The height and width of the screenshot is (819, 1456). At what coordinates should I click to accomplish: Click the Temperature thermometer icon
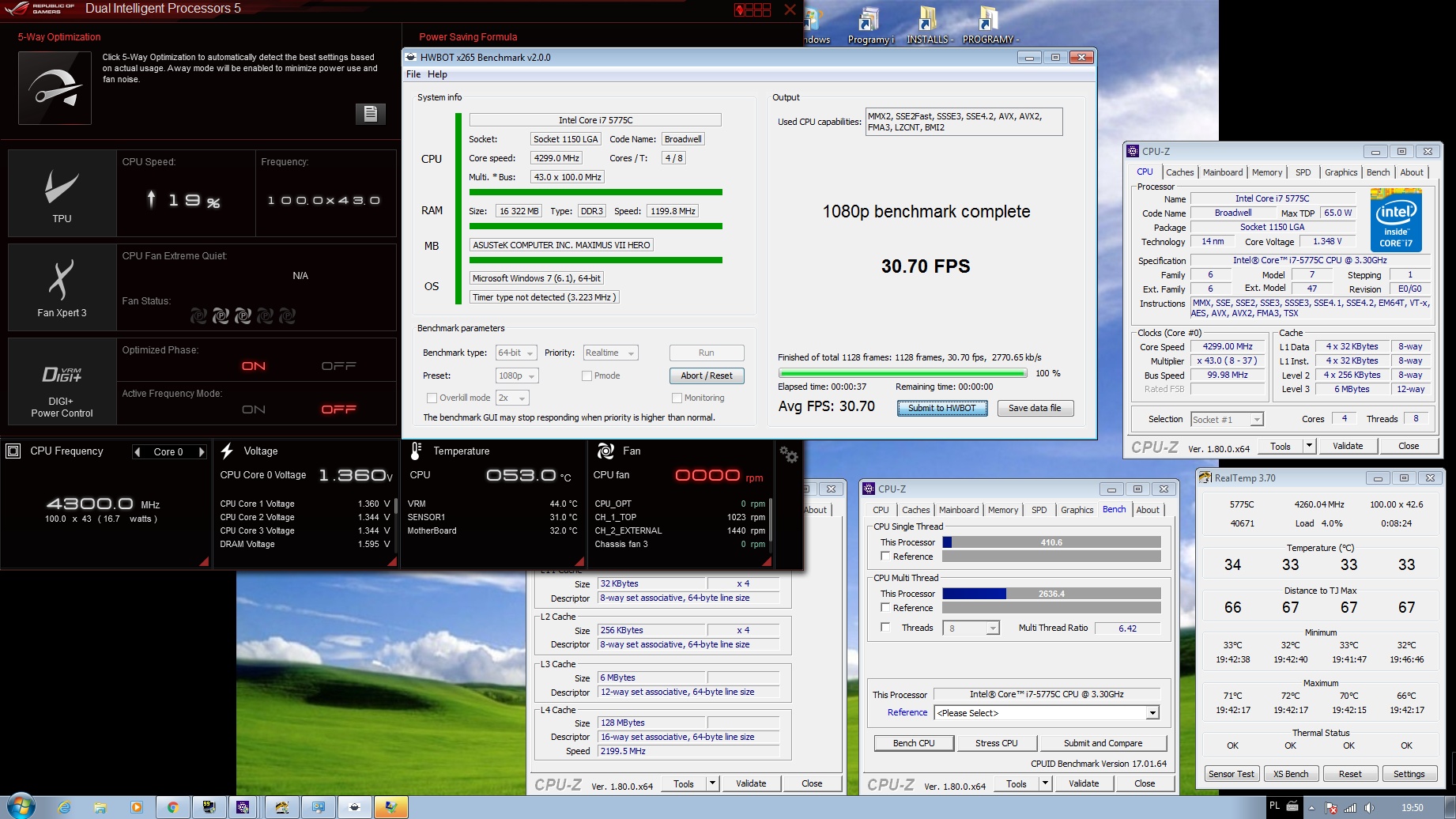(x=416, y=451)
